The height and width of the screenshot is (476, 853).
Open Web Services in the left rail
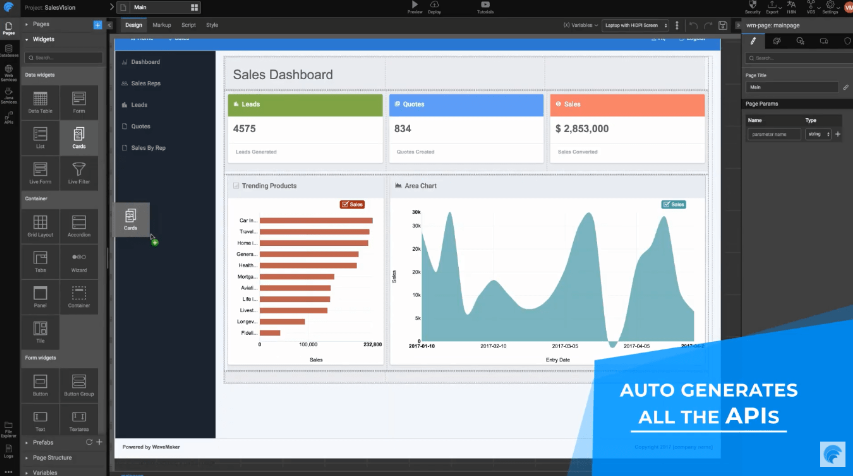[8, 73]
